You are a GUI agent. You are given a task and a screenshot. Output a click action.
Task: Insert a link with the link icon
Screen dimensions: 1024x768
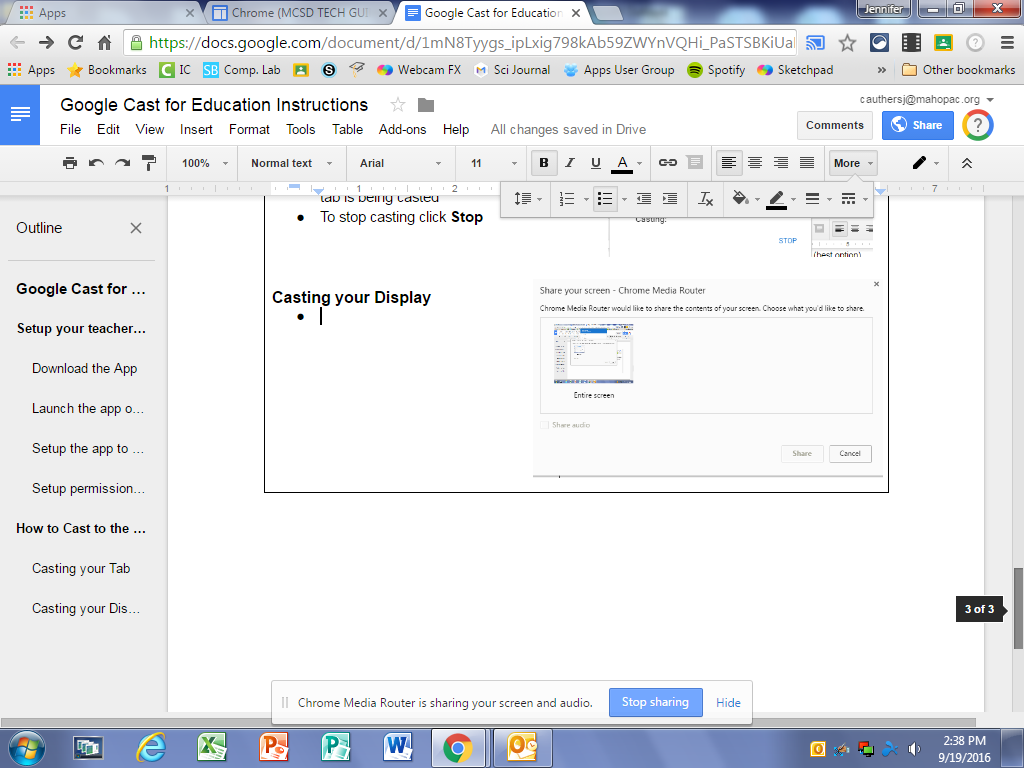tap(667, 163)
